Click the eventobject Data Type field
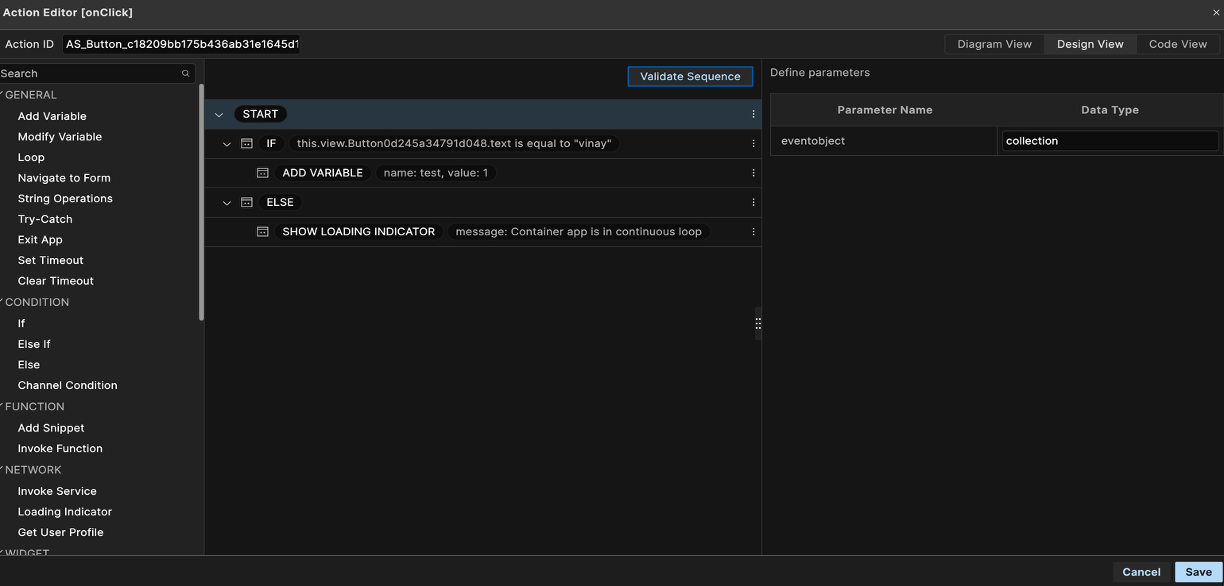Viewport: 1224px width, 586px height. [1110, 141]
